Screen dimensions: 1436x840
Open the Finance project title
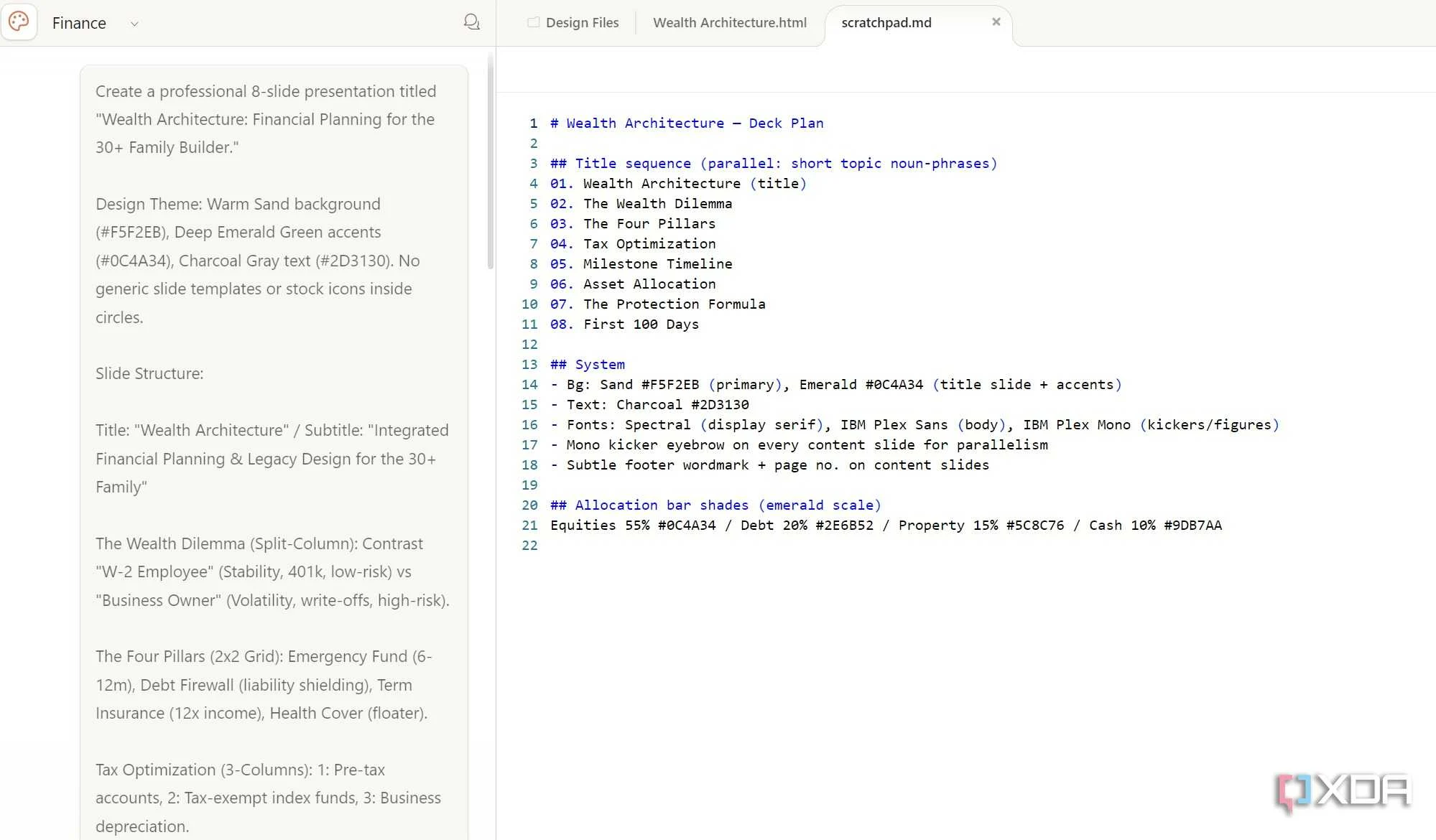(79, 23)
